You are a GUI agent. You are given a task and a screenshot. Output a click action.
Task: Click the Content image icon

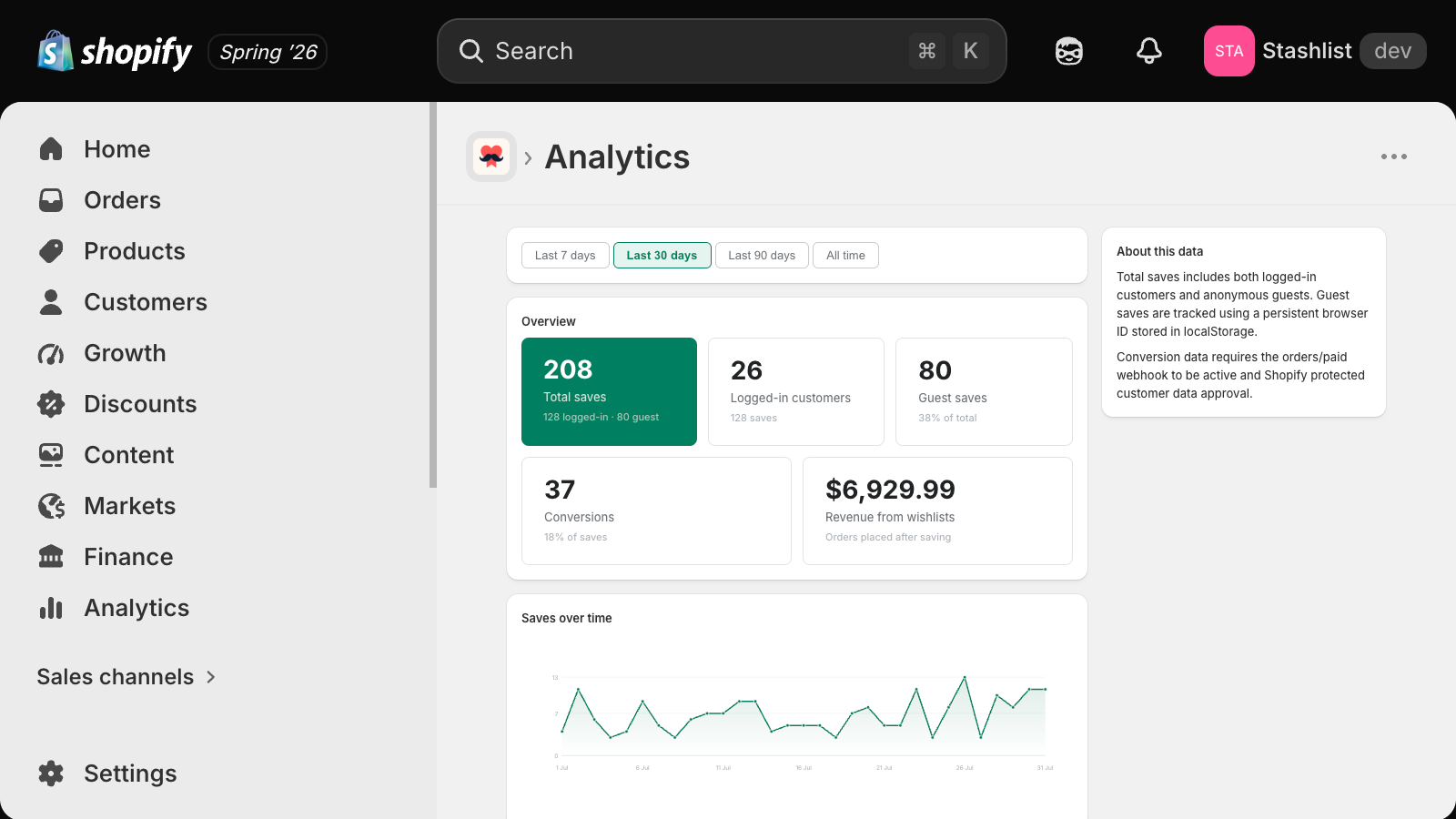coord(51,455)
